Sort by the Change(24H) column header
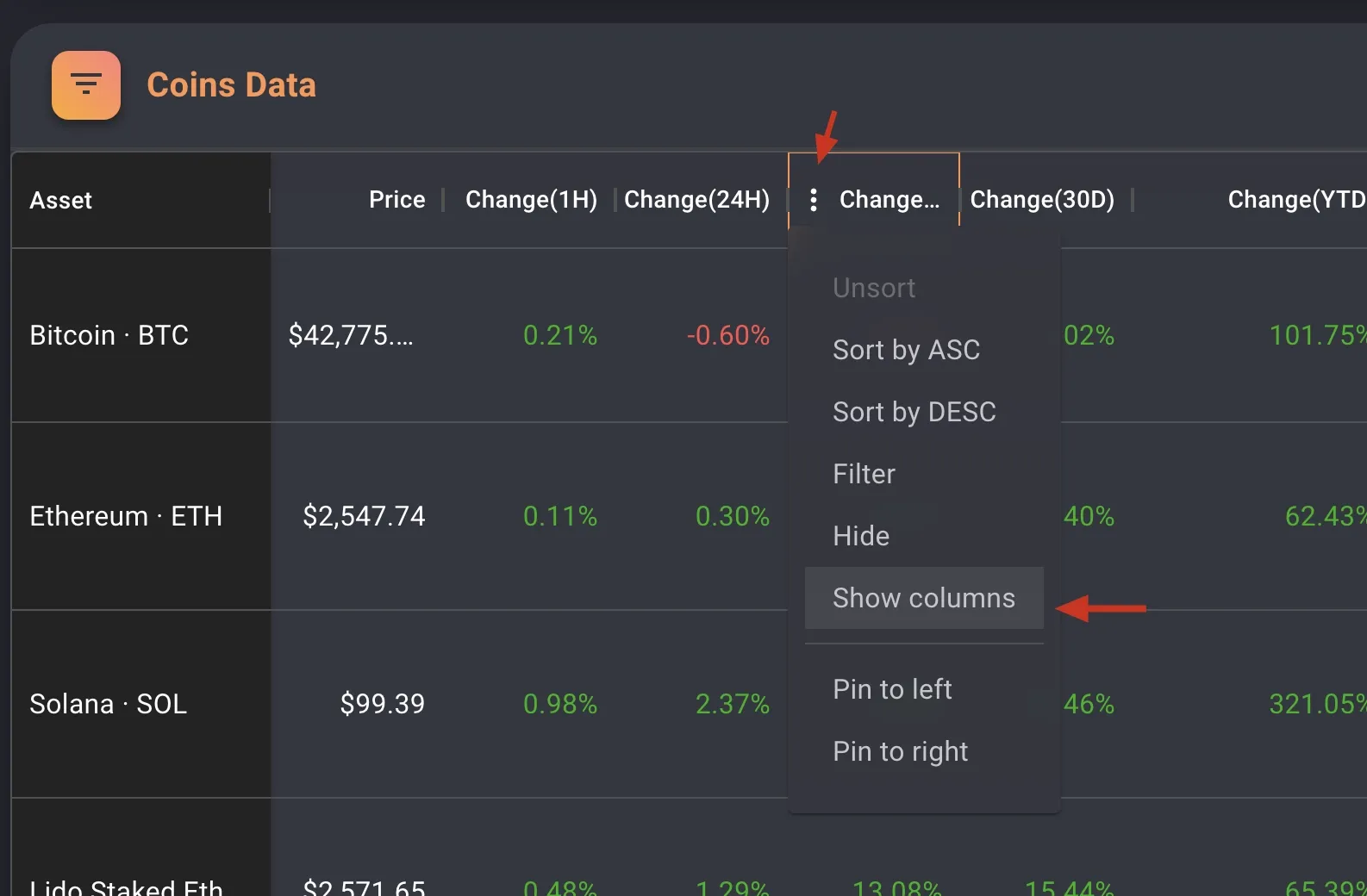Screen dimensions: 1367x896 pyautogui.click(x=696, y=200)
